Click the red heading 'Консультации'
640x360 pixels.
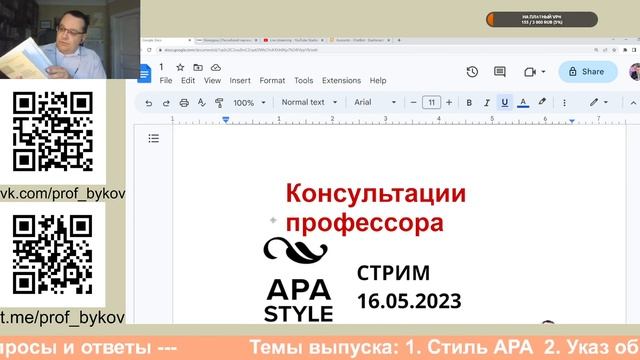376,193
